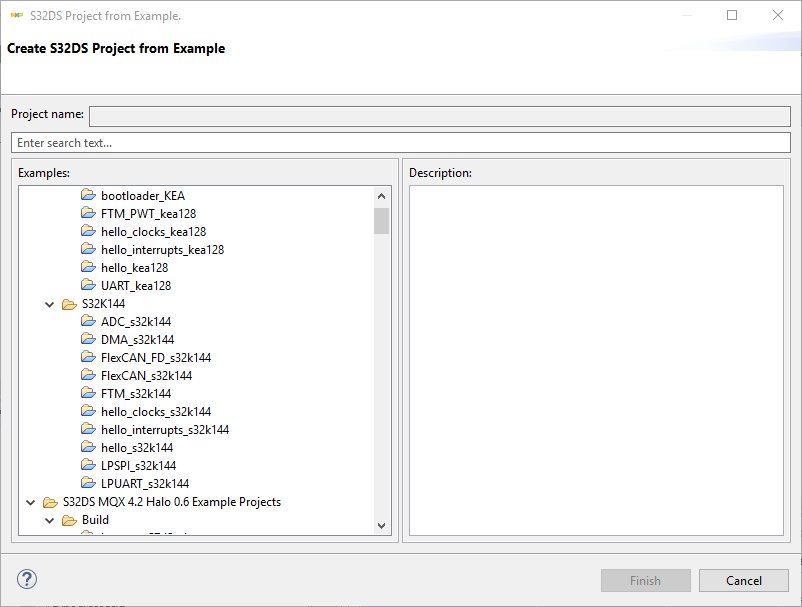This screenshot has height=607, width=802.
Task: Click the Enter search text box
Action: [x=401, y=143]
